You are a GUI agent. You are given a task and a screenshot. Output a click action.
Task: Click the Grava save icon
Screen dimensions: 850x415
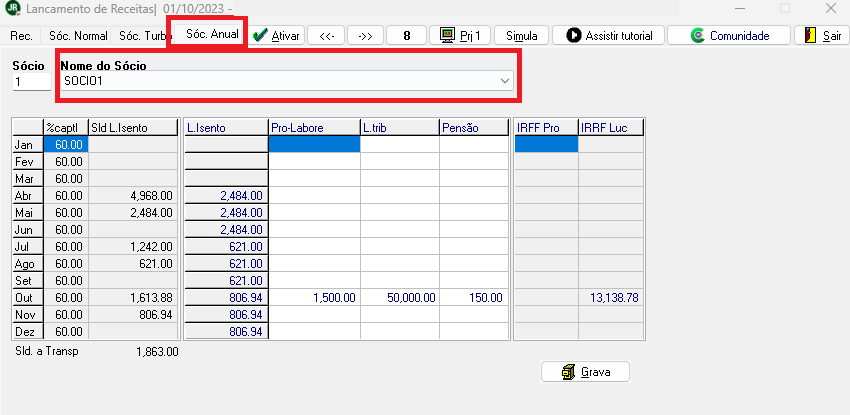pos(567,372)
